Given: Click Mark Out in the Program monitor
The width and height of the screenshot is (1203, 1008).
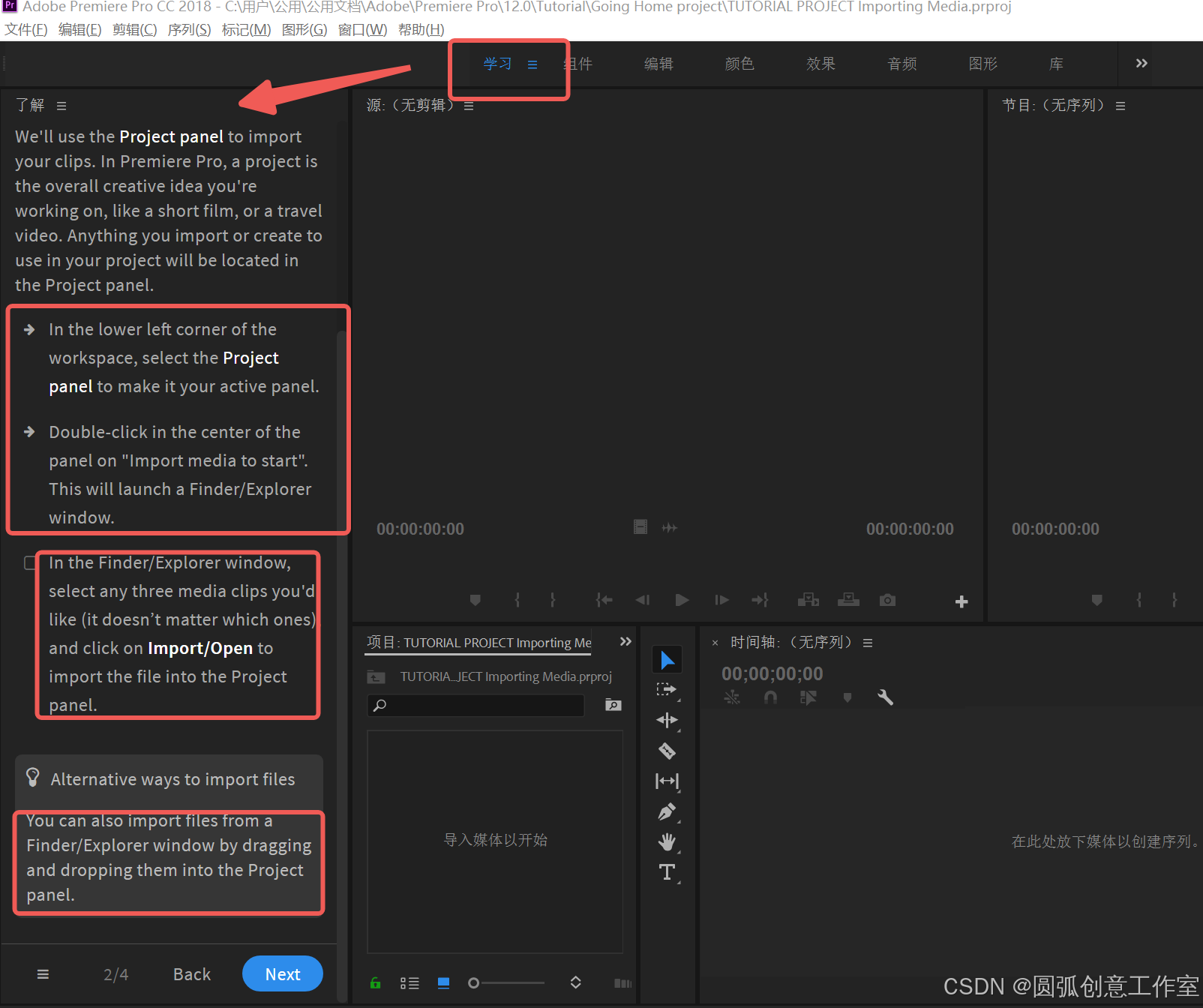Looking at the screenshot, I should pyautogui.click(x=1174, y=600).
